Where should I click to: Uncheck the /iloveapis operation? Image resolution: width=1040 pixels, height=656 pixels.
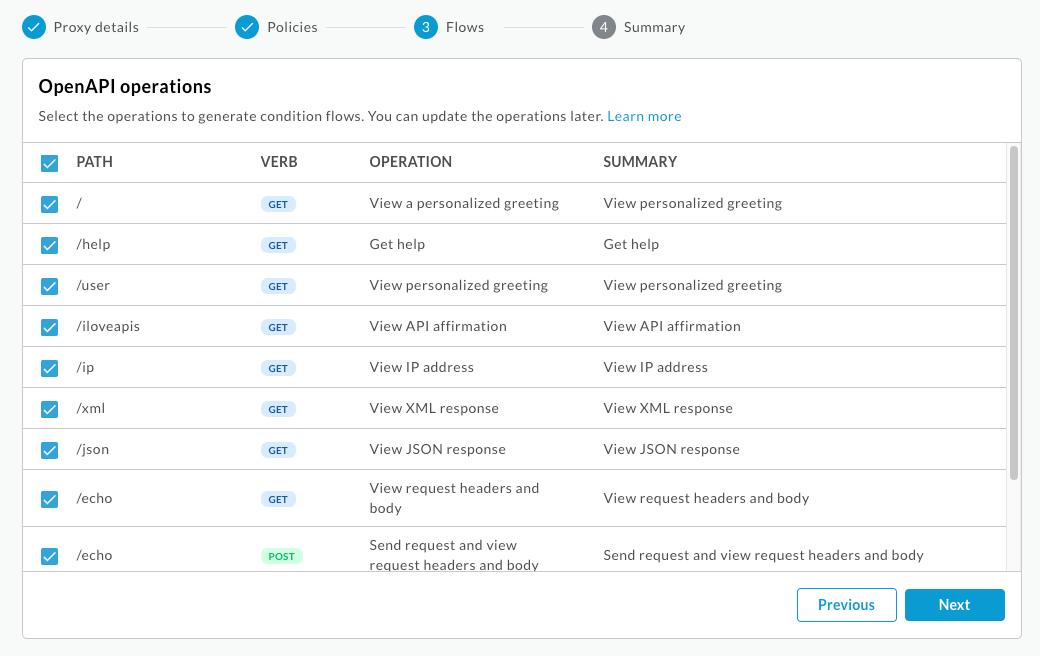[x=49, y=326]
